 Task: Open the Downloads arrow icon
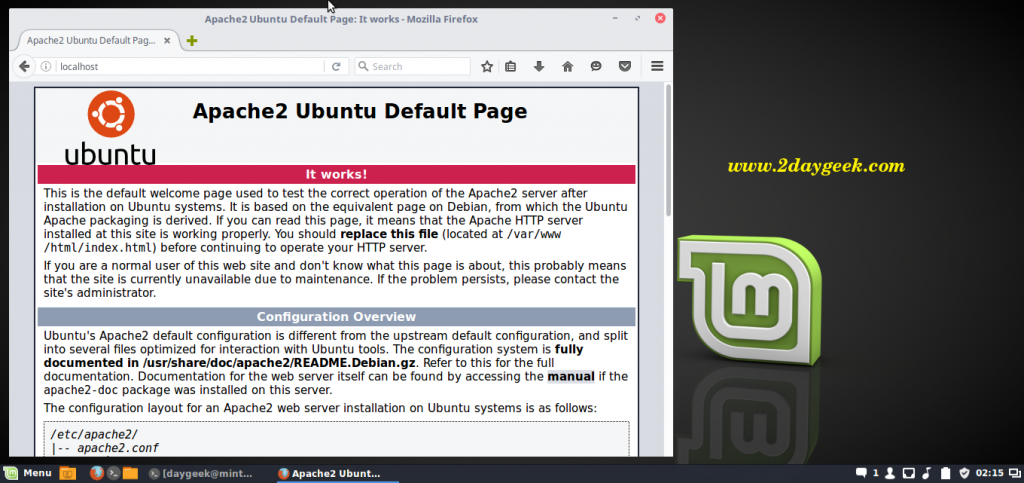[x=539, y=66]
